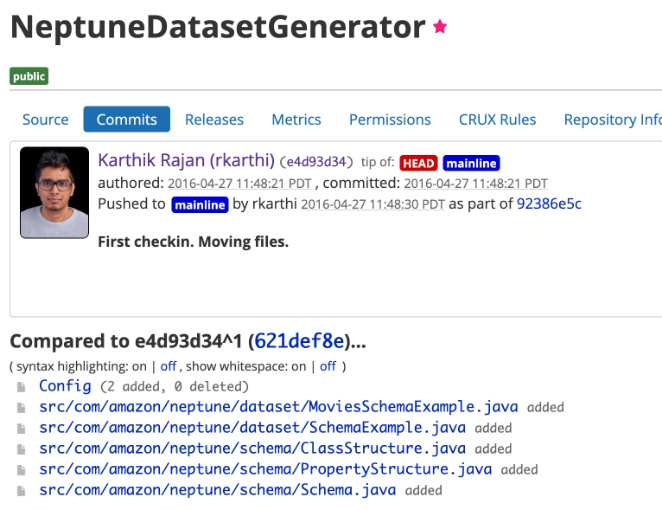This screenshot has height=510, width=662.
Task: Click file icon next to Schema.java
Action: point(21,491)
